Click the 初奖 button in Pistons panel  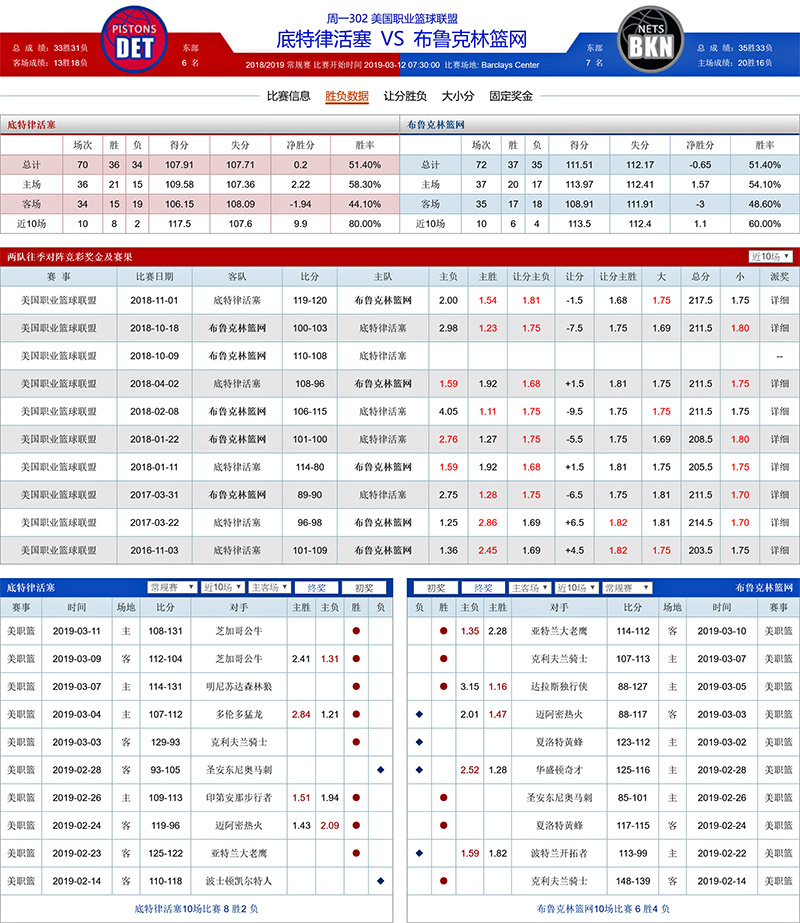(364, 587)
